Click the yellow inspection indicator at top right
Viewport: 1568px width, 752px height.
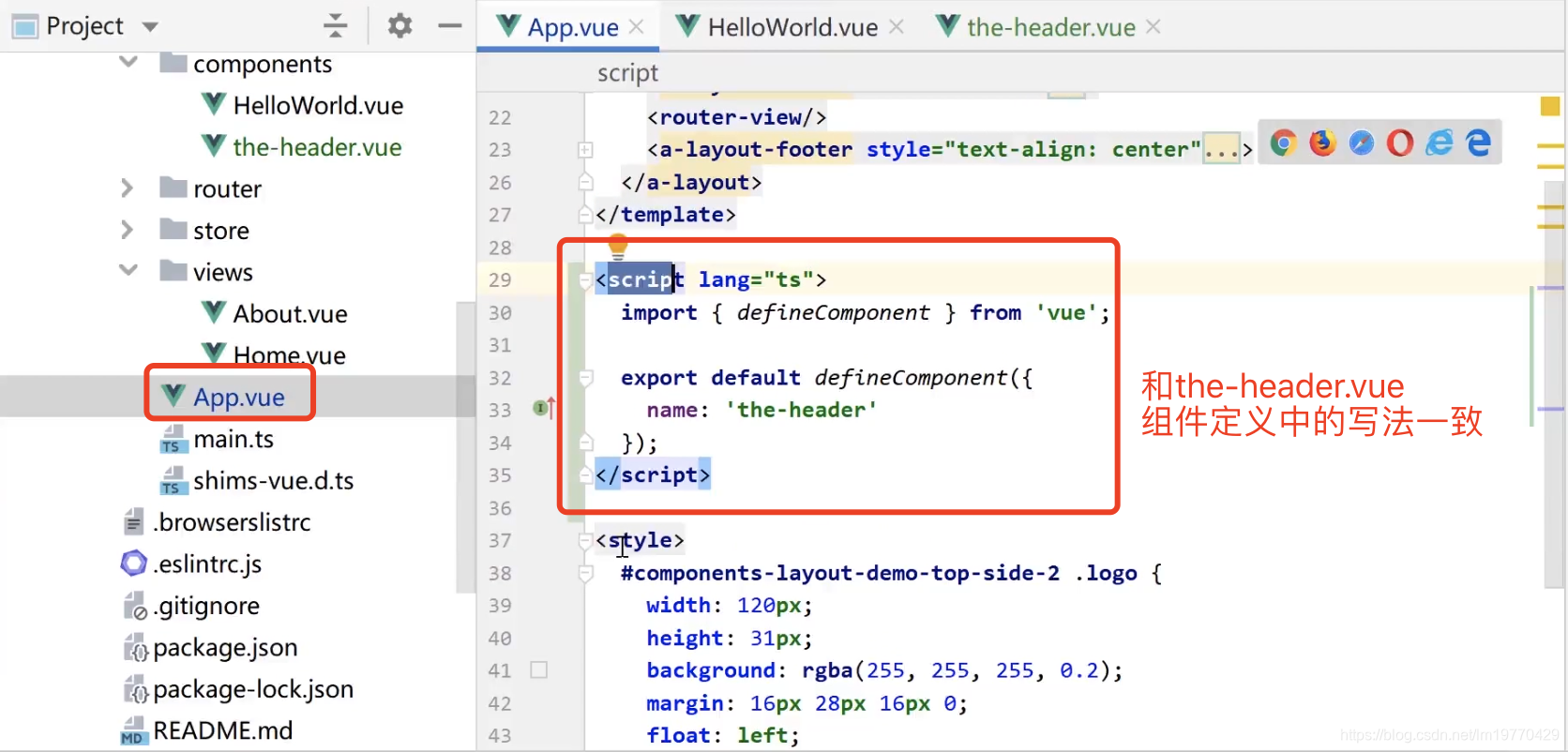[x=1550, y=106]
